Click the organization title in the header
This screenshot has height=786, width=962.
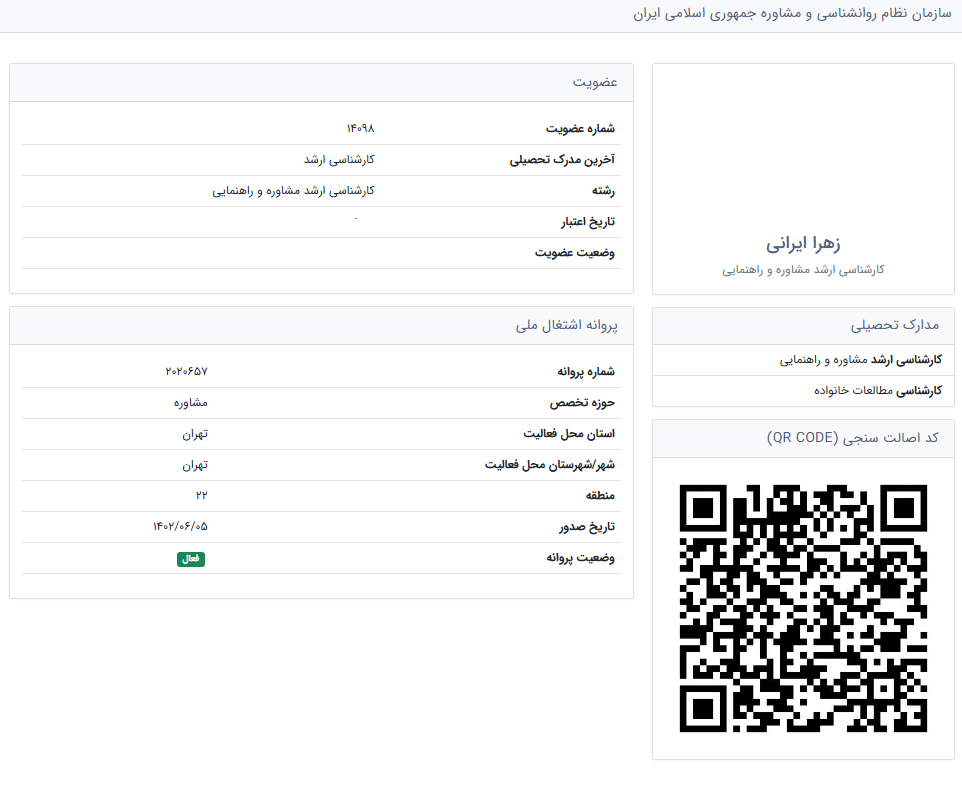pyautogui.click(x=792, y=14)
